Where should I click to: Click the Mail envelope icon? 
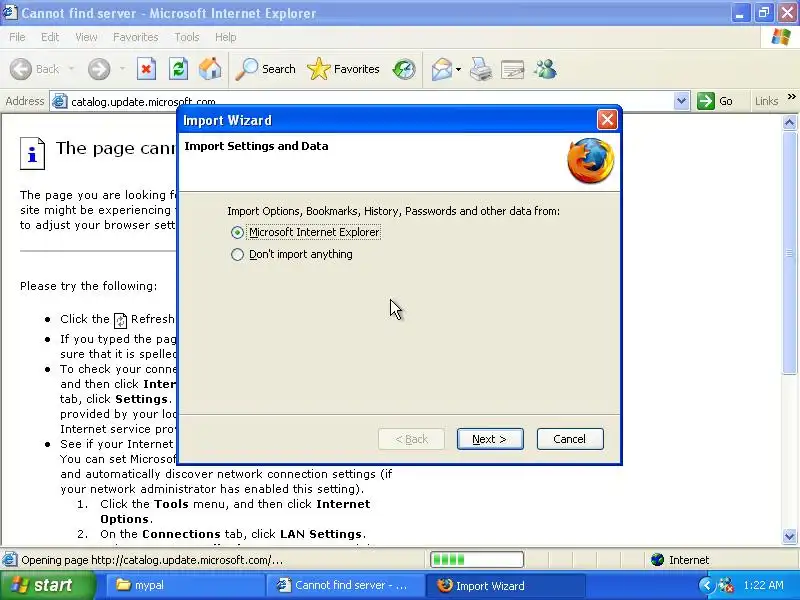point(442,69)
